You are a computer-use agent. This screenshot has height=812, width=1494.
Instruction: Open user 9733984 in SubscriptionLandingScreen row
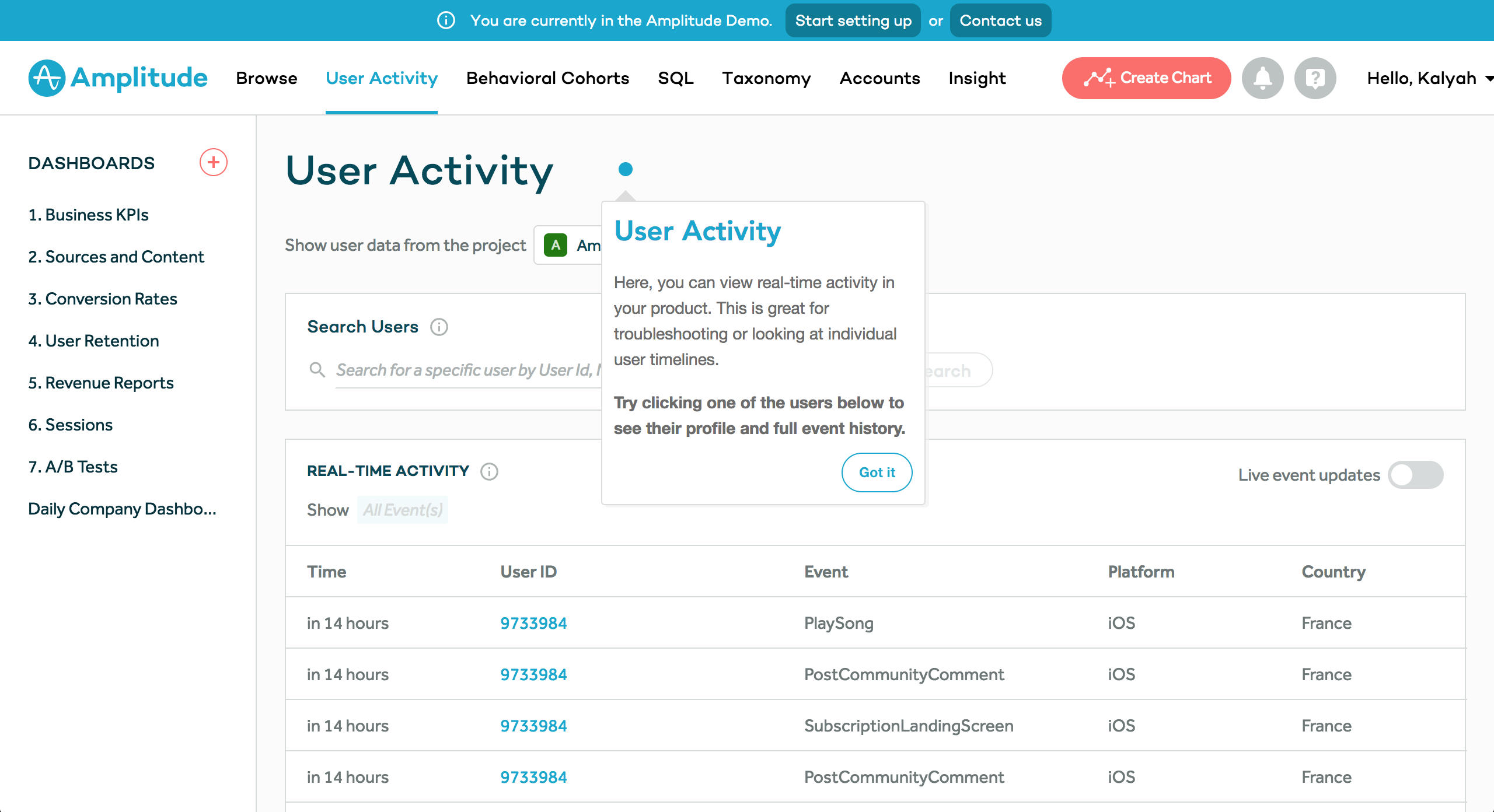[x=533, y=726]
